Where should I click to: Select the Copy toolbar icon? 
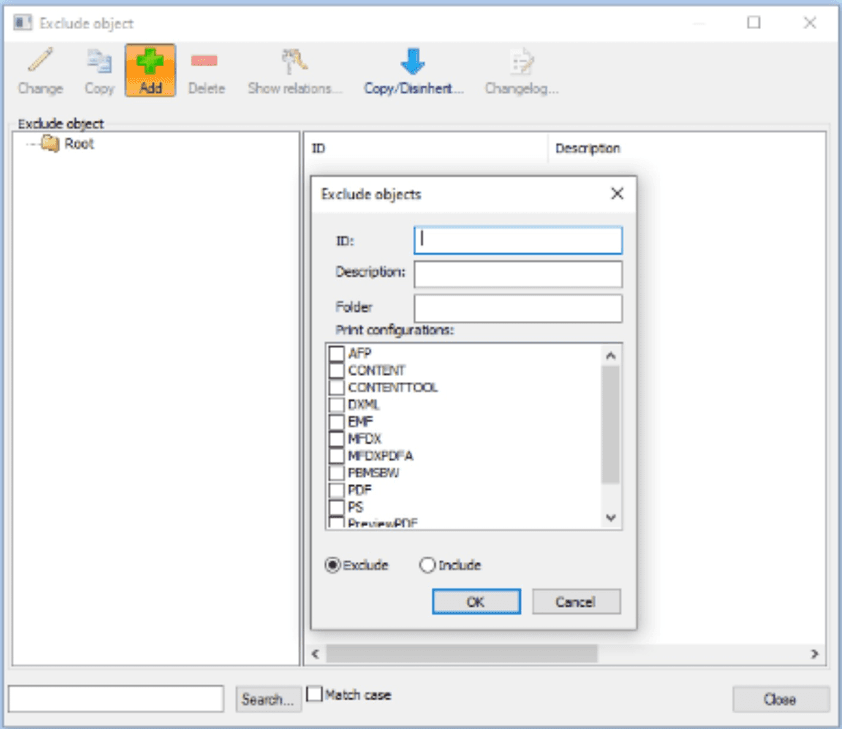[99, 62]
